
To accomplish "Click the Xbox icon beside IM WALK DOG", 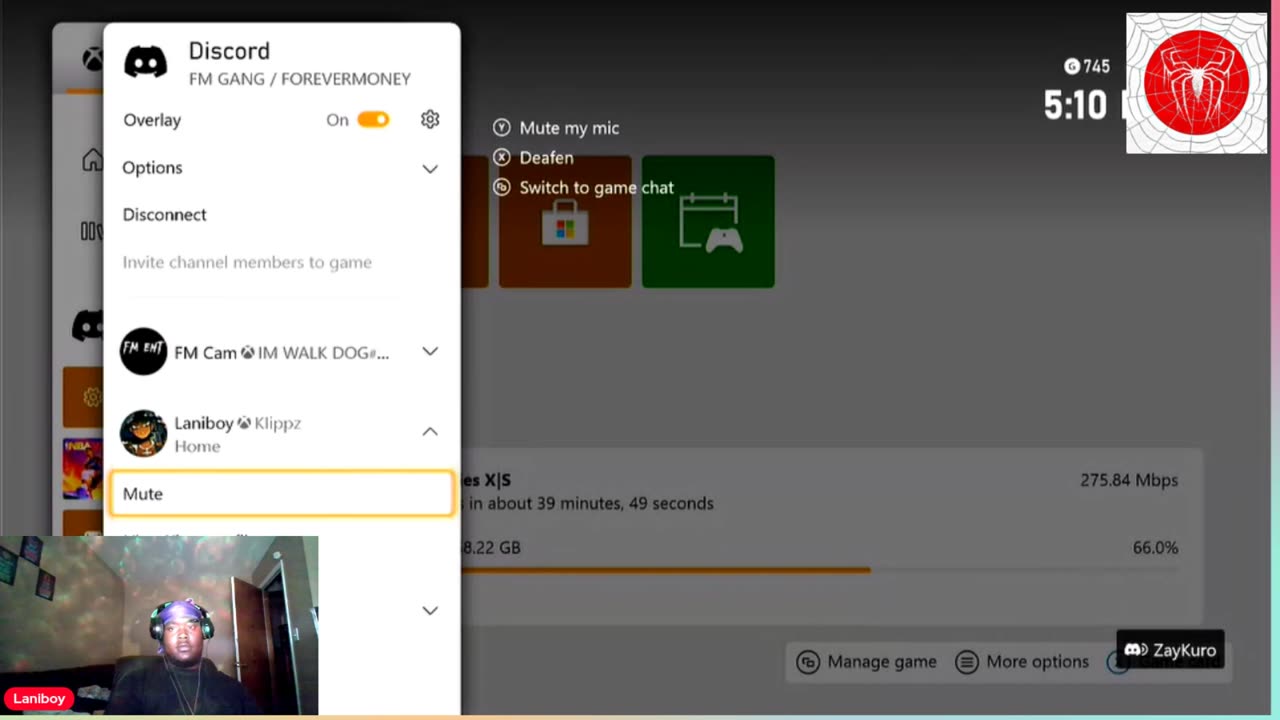I will point(247,353).
